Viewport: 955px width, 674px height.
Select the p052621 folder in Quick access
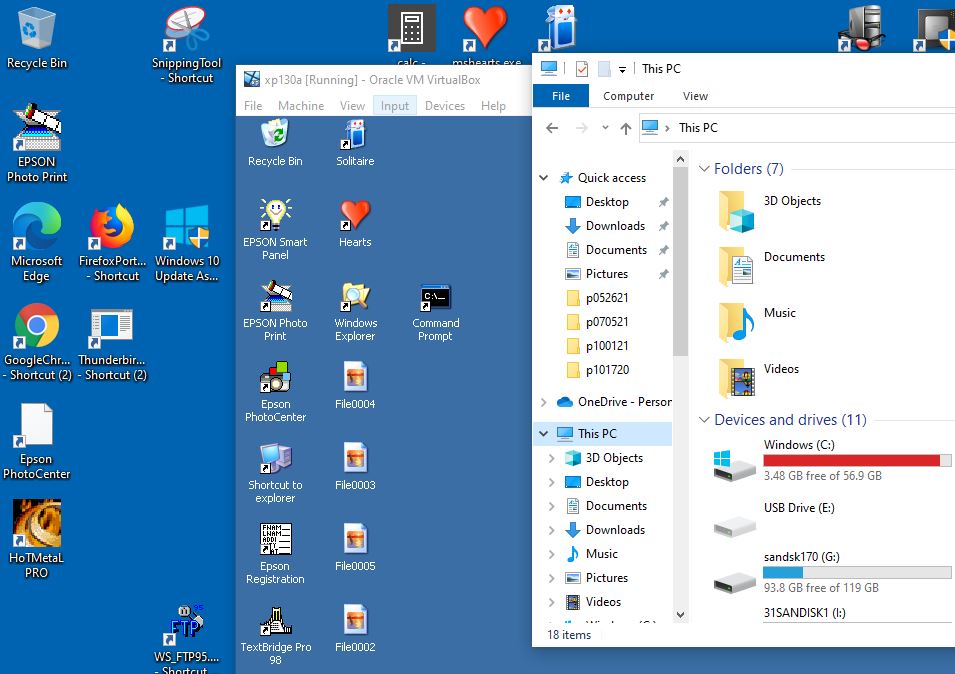point(605,298)
